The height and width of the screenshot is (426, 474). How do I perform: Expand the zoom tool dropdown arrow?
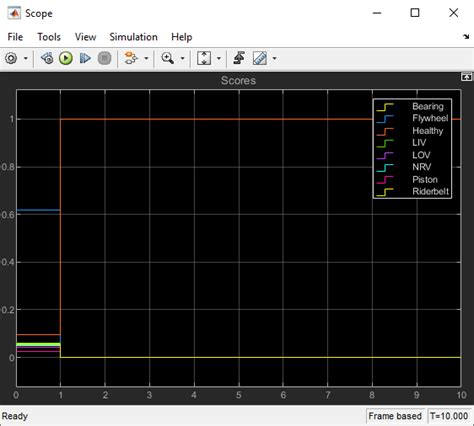click(182, 59)
